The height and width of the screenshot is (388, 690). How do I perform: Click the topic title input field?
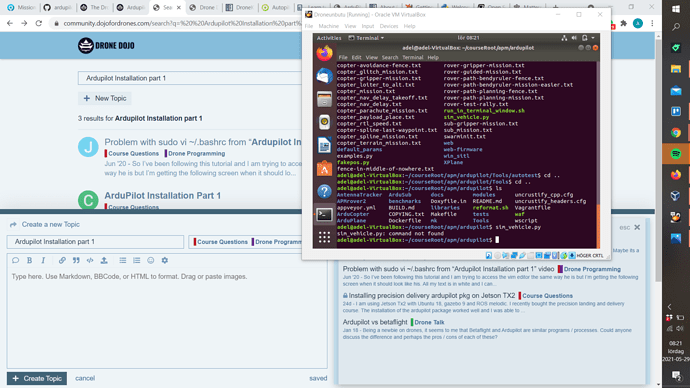(95, 242)
